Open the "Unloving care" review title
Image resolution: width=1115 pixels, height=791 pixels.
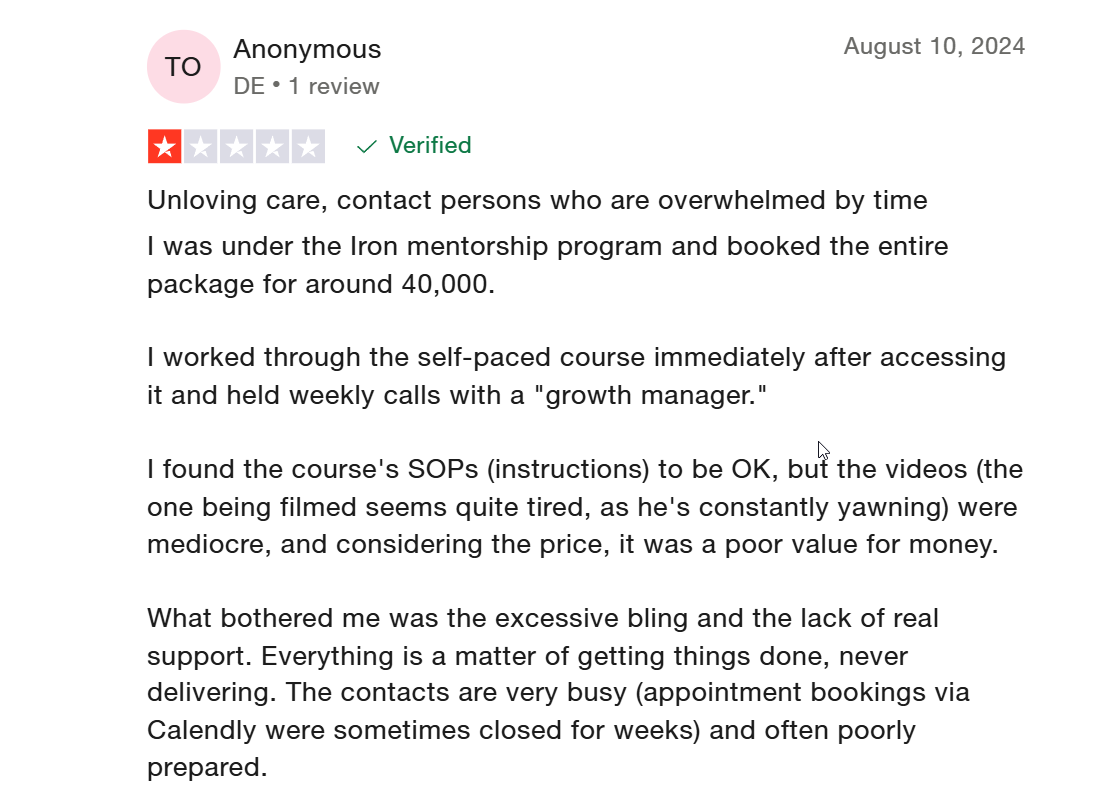pos(537,200)
